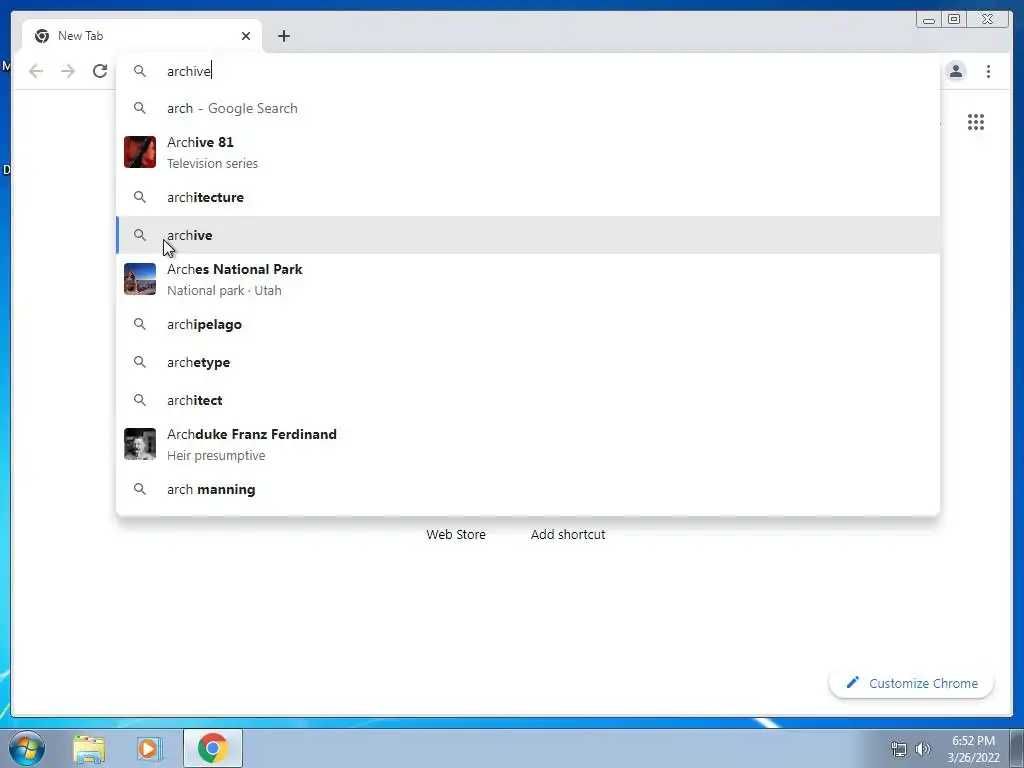Click search icon beside 'archetype'
The width and height of the screenshot is (1024, 768).
point(140,362)
